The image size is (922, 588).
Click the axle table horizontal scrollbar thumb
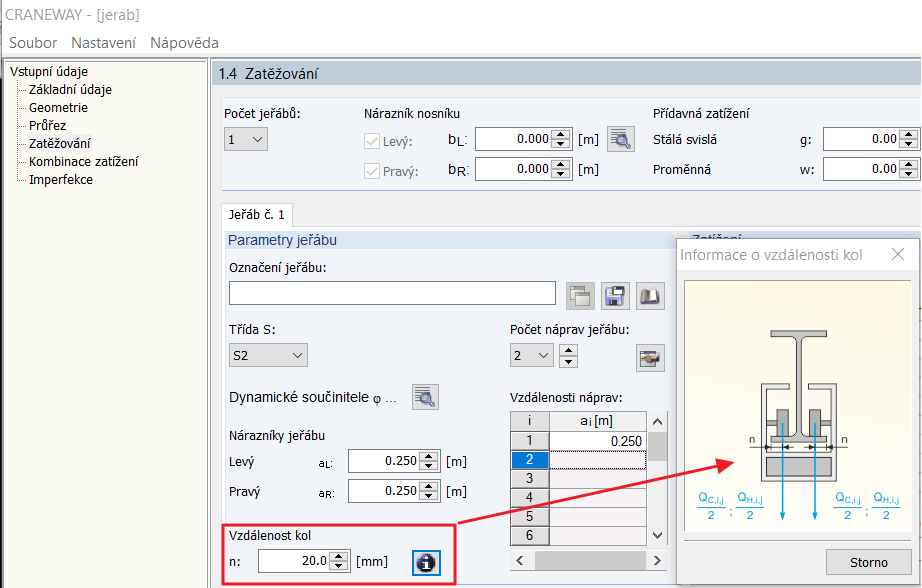coord(590,560)
